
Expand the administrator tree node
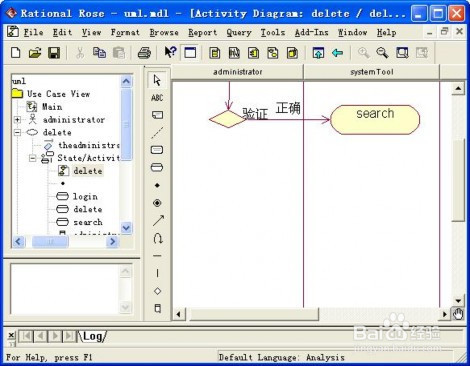click(17, 120)
